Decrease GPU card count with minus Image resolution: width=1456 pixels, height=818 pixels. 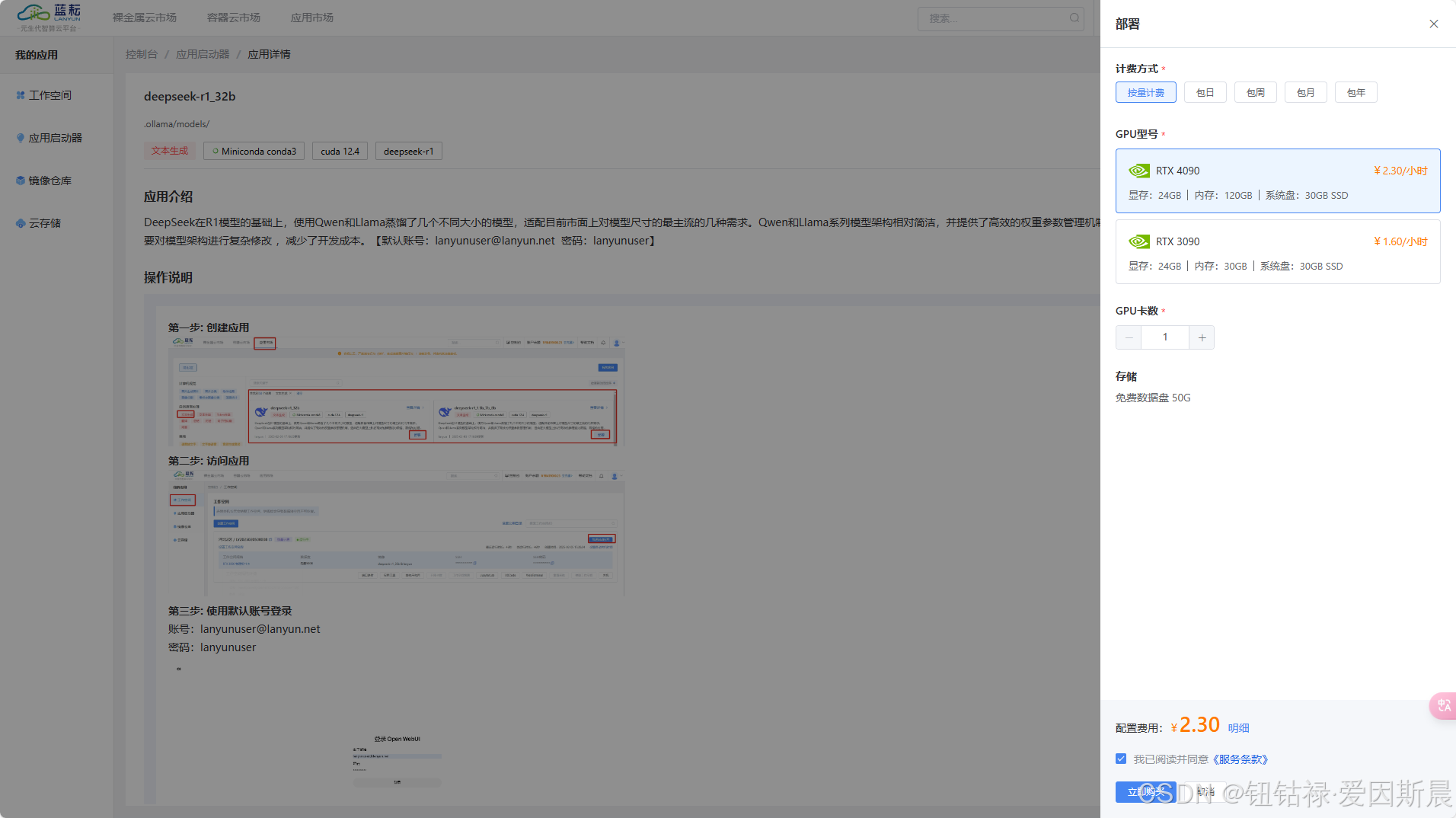[x=1129, y=337]
